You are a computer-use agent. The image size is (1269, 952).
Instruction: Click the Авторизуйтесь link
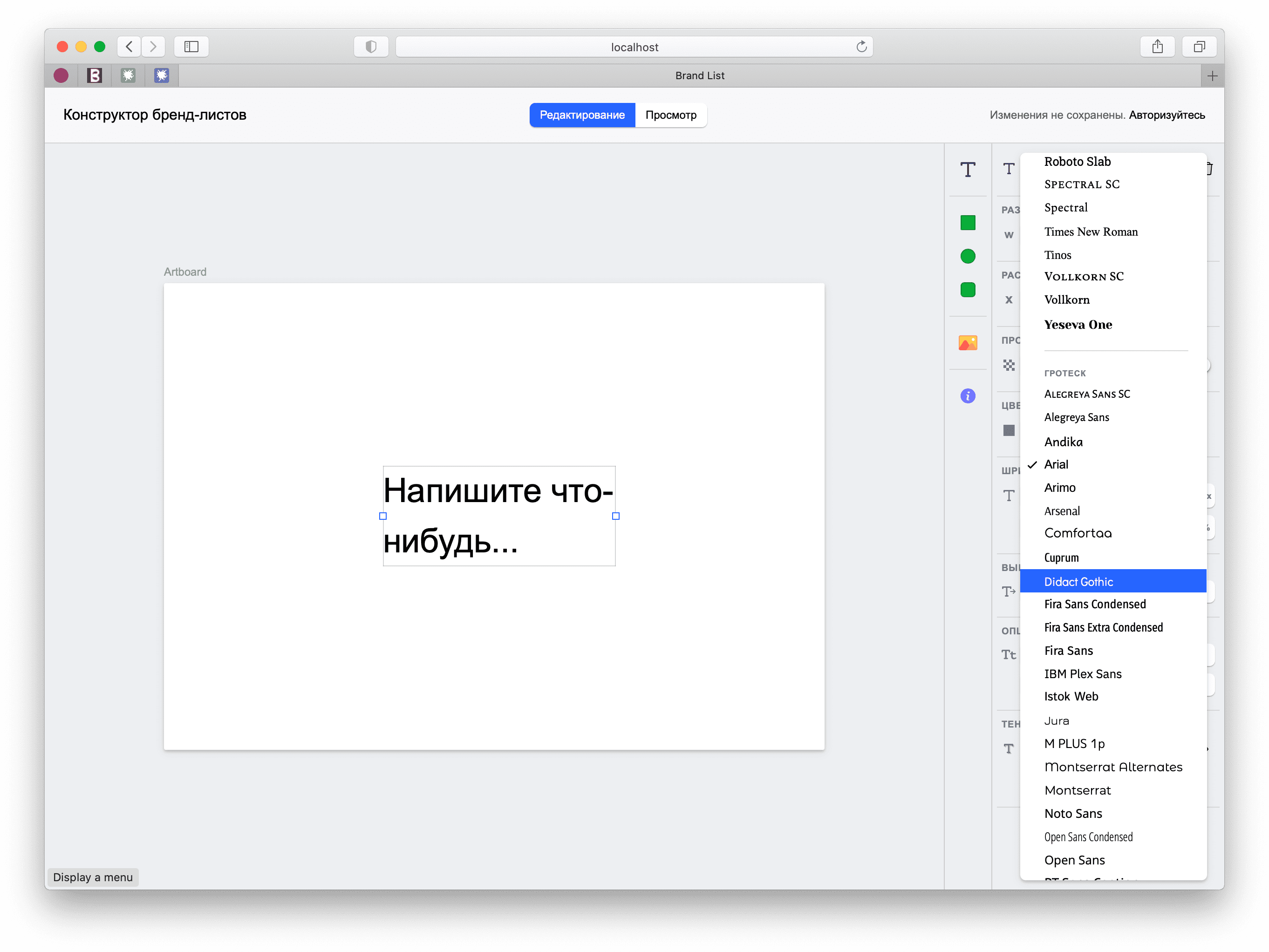tap(1167, 115)
